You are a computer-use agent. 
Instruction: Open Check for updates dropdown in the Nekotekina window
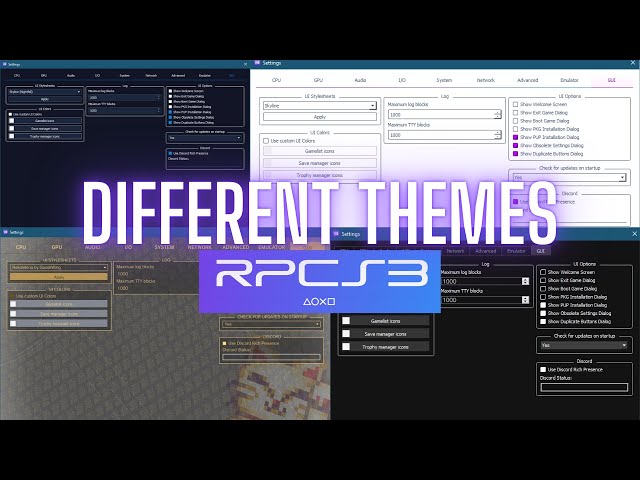(x=271, y=324)
